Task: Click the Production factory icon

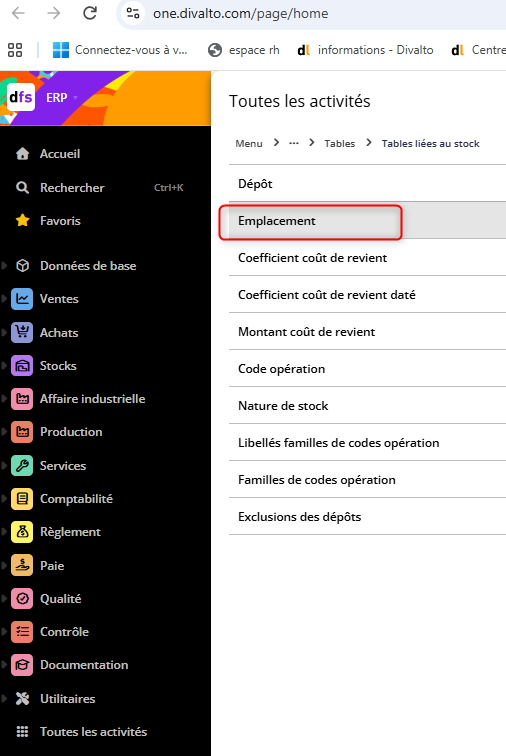Action: pos(22,432)
